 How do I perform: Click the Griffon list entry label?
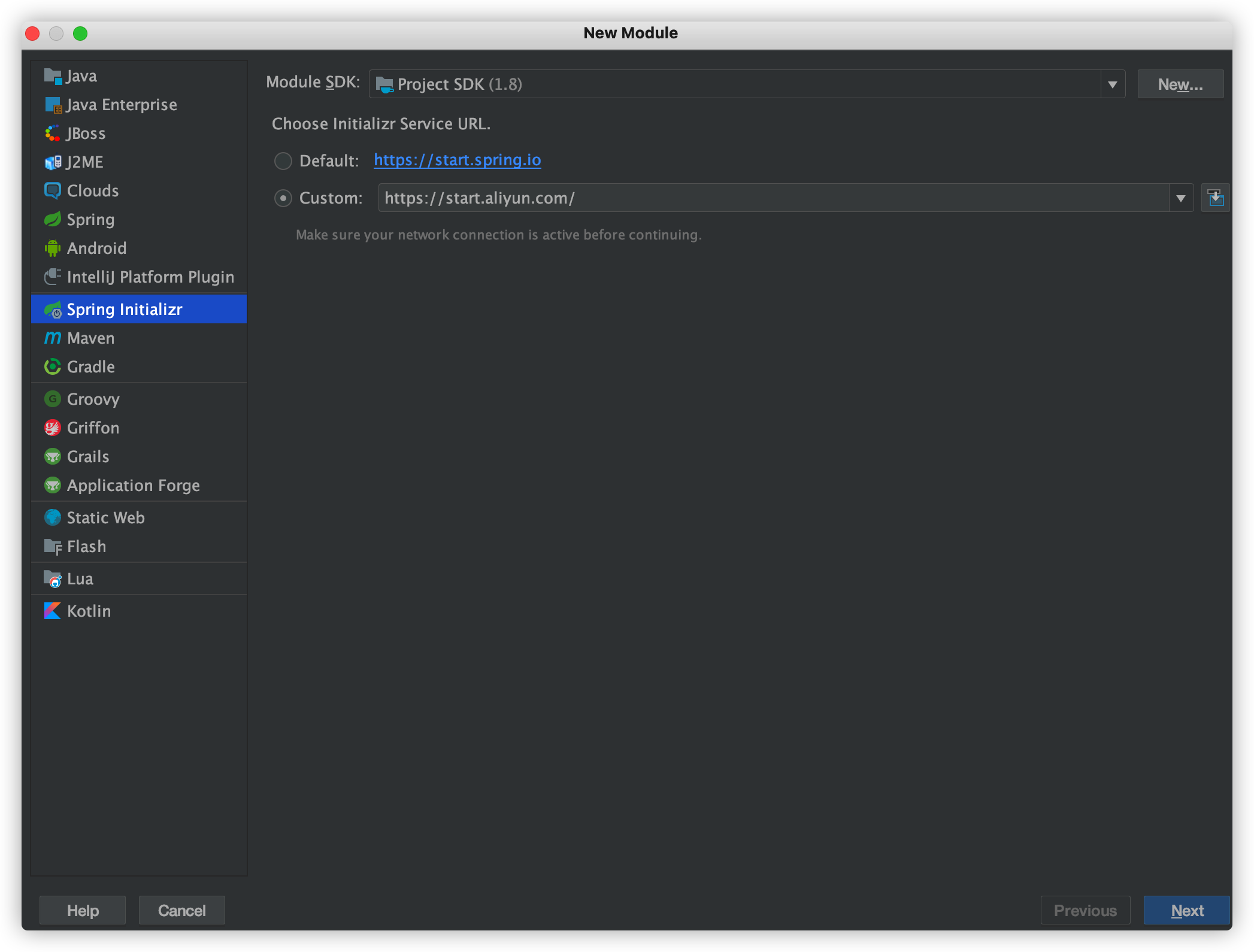pyautogui.click(x=93, y=428)
